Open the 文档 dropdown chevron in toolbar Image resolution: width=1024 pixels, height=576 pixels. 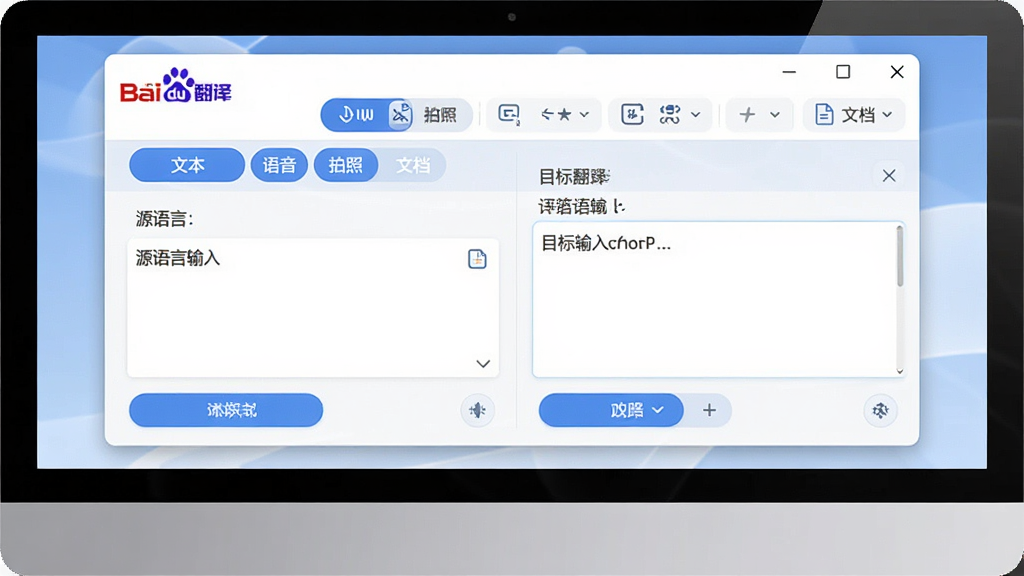coord(887,114)
